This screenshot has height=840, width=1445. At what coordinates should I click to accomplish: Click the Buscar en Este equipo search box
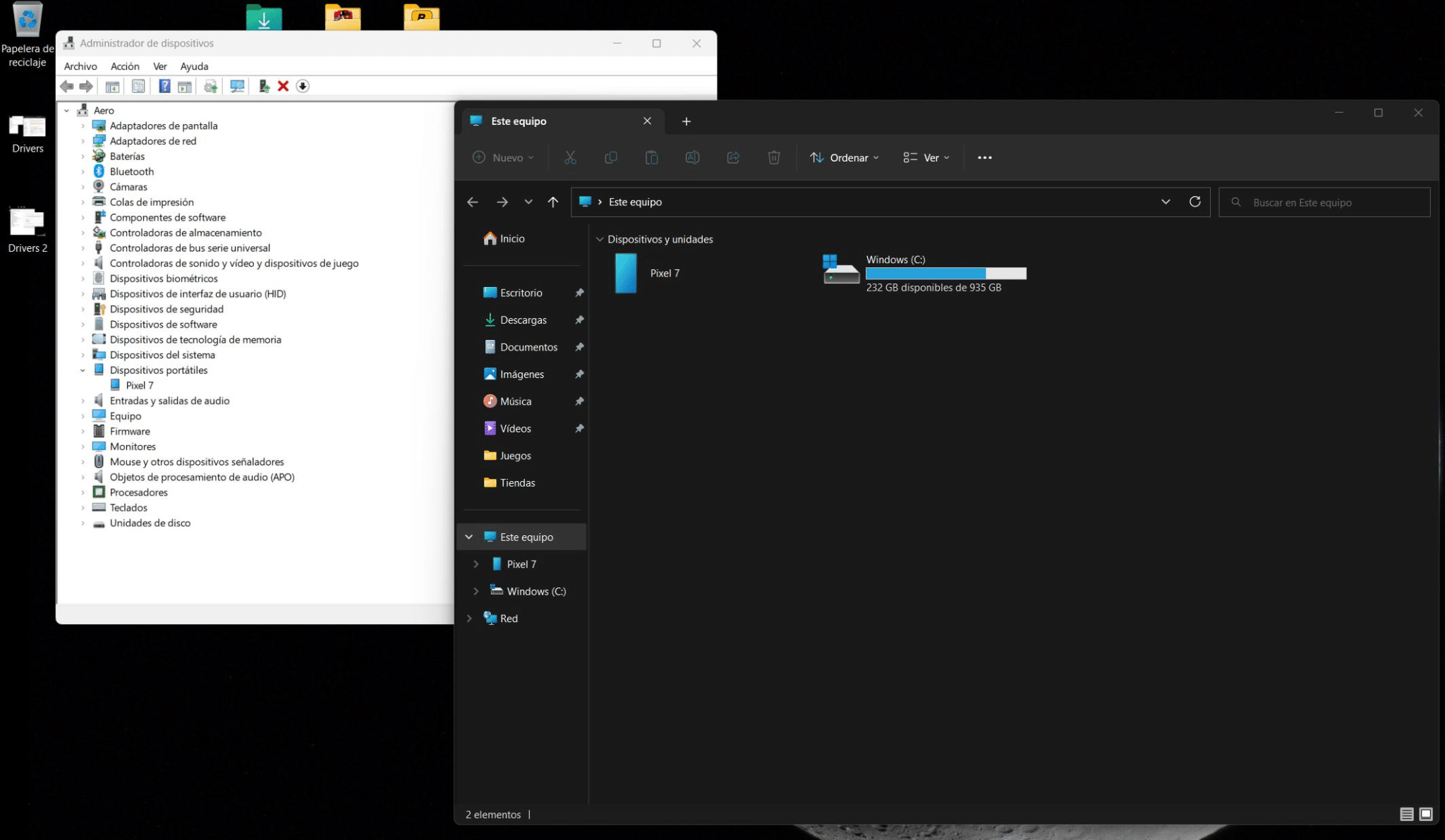tap(1324, 202)
